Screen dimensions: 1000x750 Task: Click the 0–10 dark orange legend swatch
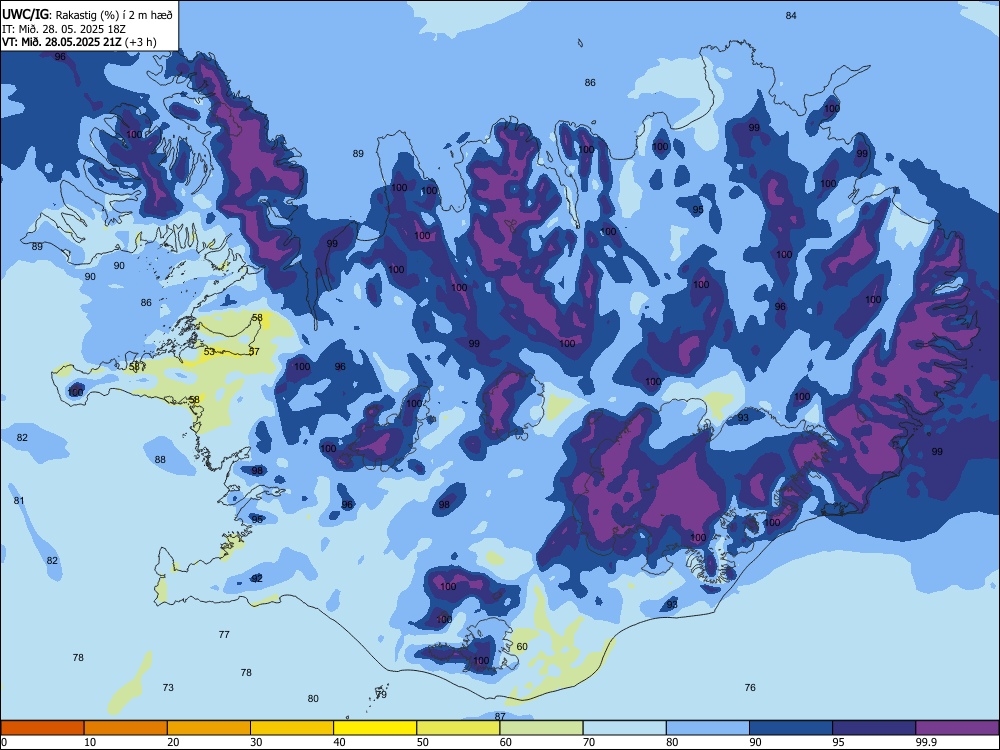[42, 728]
